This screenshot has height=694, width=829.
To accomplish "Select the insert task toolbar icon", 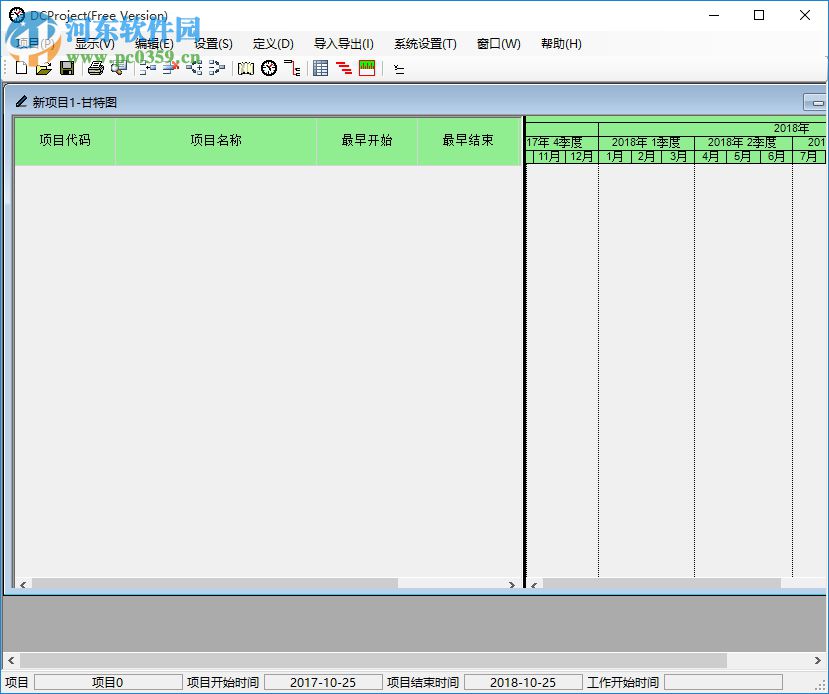I will (146, 68).
